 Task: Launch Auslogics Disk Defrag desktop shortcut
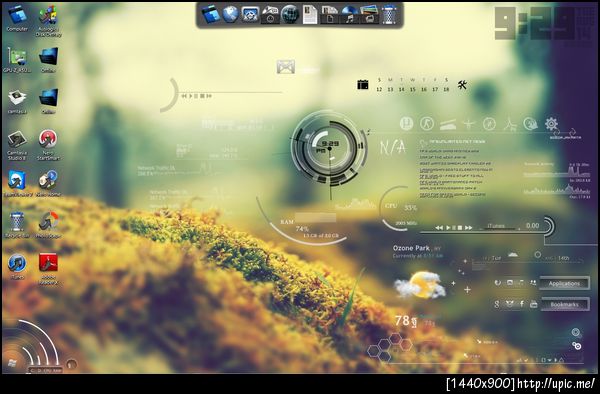48,21
